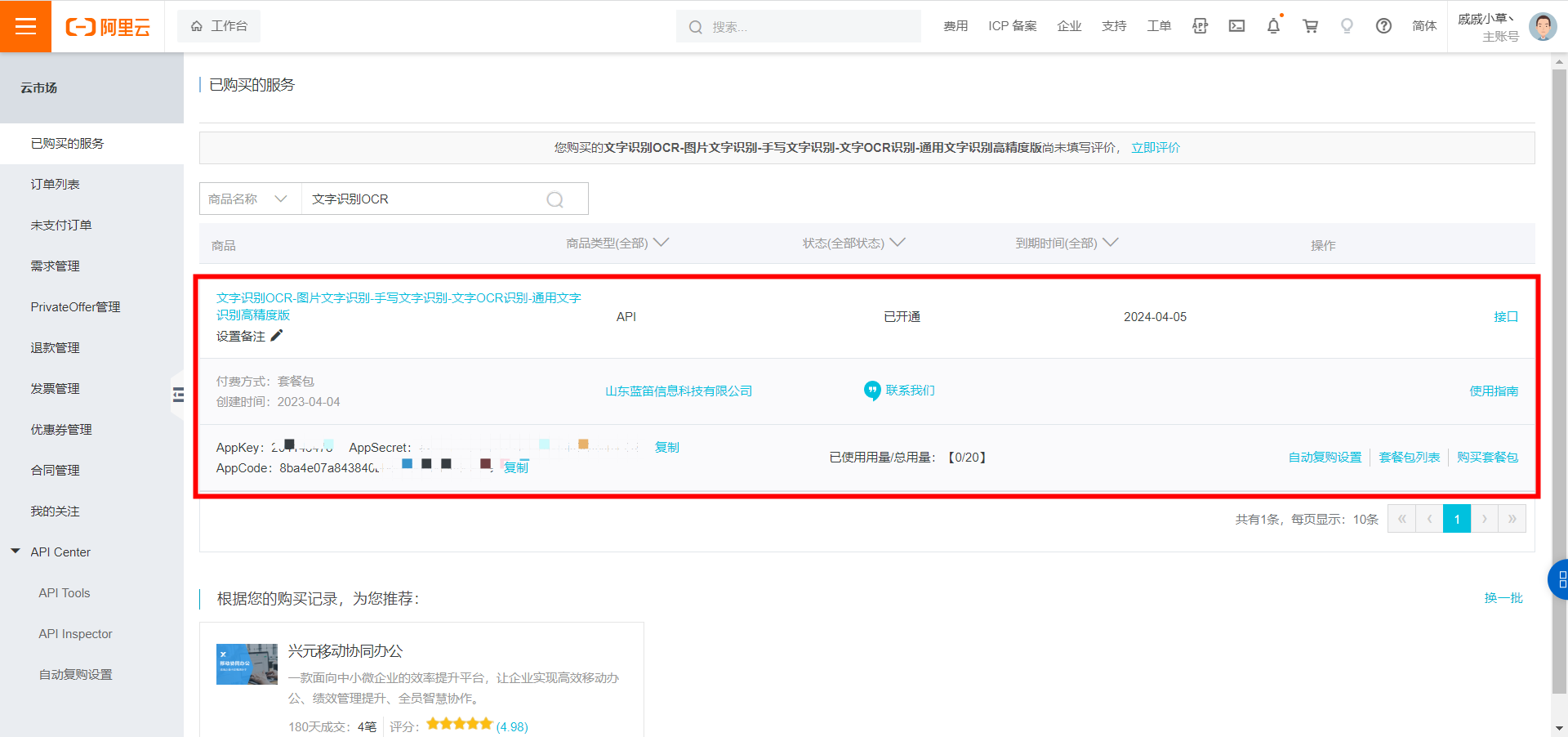Open 山东蓝笛信息科技有限公司 vendor link

click(x=679, y=391)
